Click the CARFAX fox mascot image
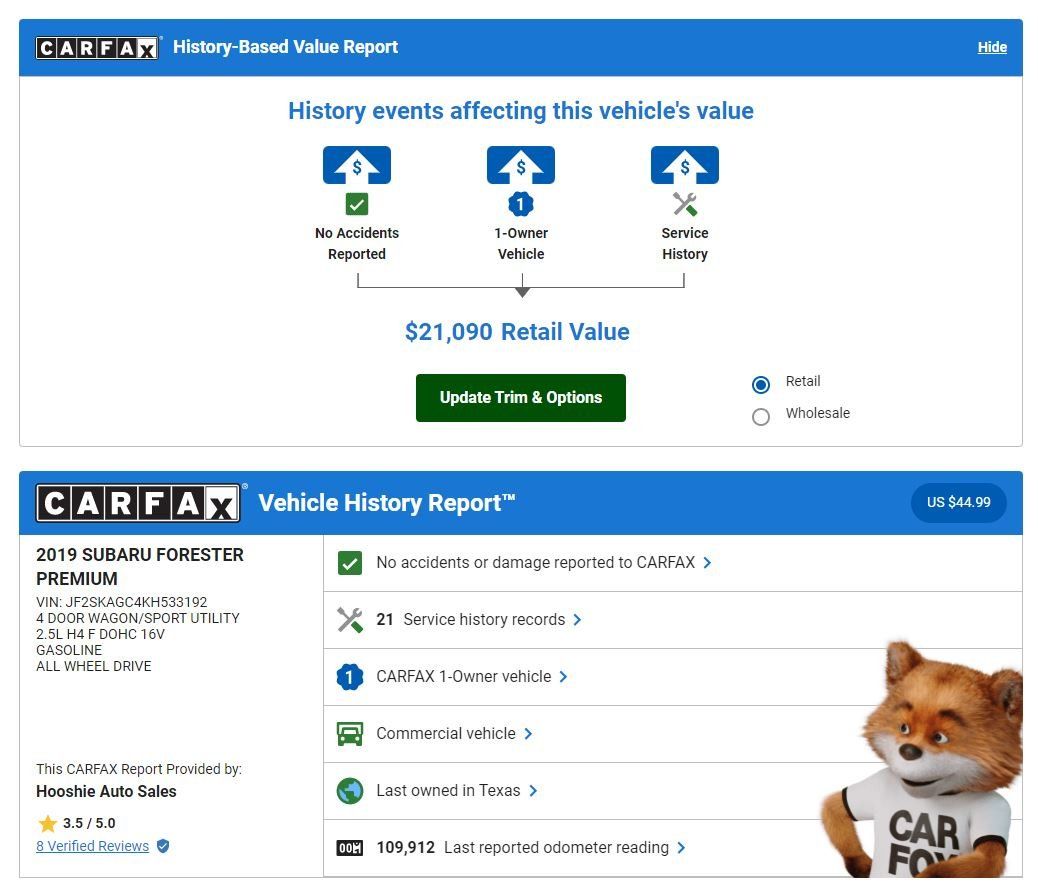The height and width of the screenshot is (883, 1038). pos(923,759)
